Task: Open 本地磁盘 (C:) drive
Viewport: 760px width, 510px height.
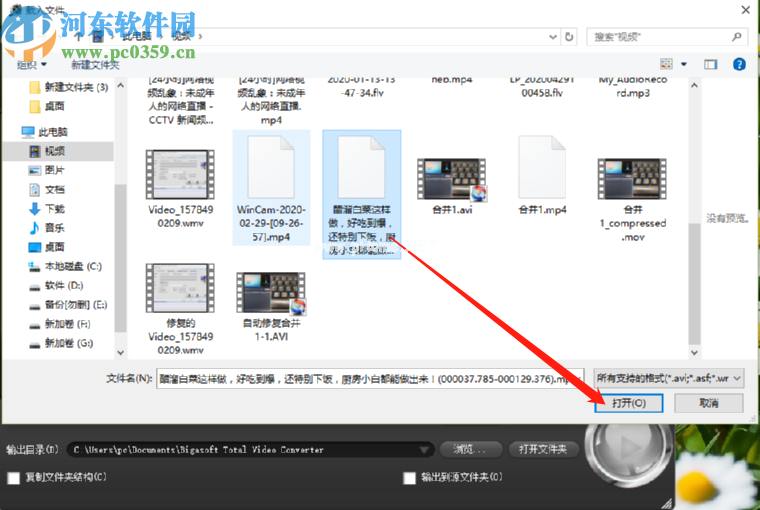Action: coord(65,266)
